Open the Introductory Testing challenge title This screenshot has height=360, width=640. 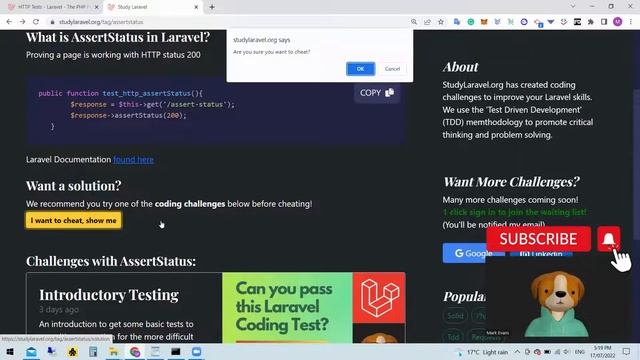(x=109, y=295)
